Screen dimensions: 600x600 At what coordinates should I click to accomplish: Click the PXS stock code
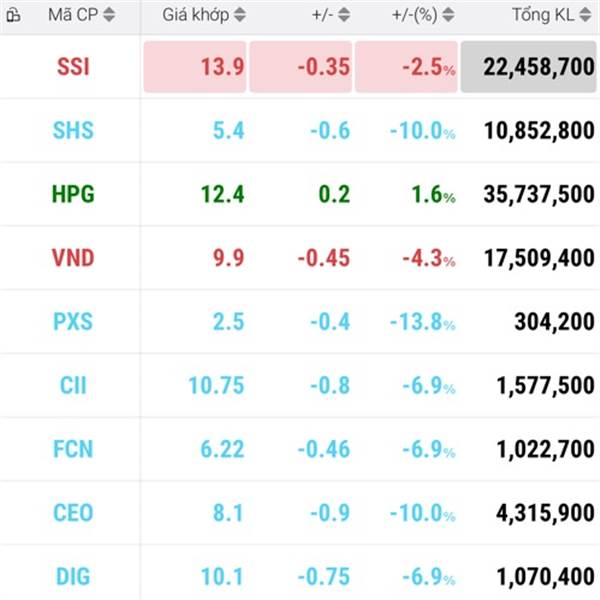coord(72,322)
